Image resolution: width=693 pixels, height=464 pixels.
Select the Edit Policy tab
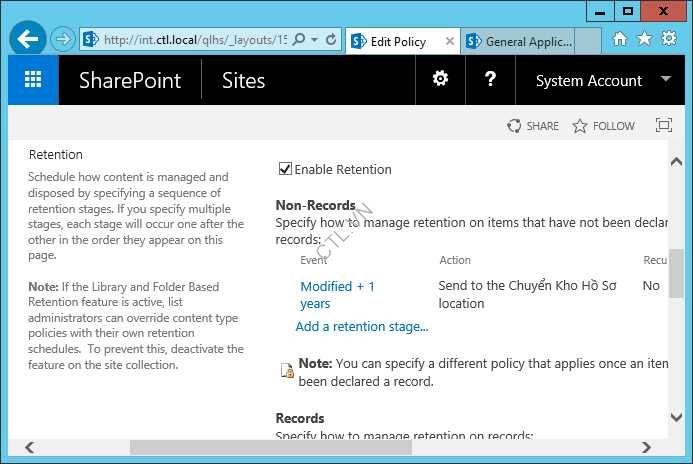397,41
